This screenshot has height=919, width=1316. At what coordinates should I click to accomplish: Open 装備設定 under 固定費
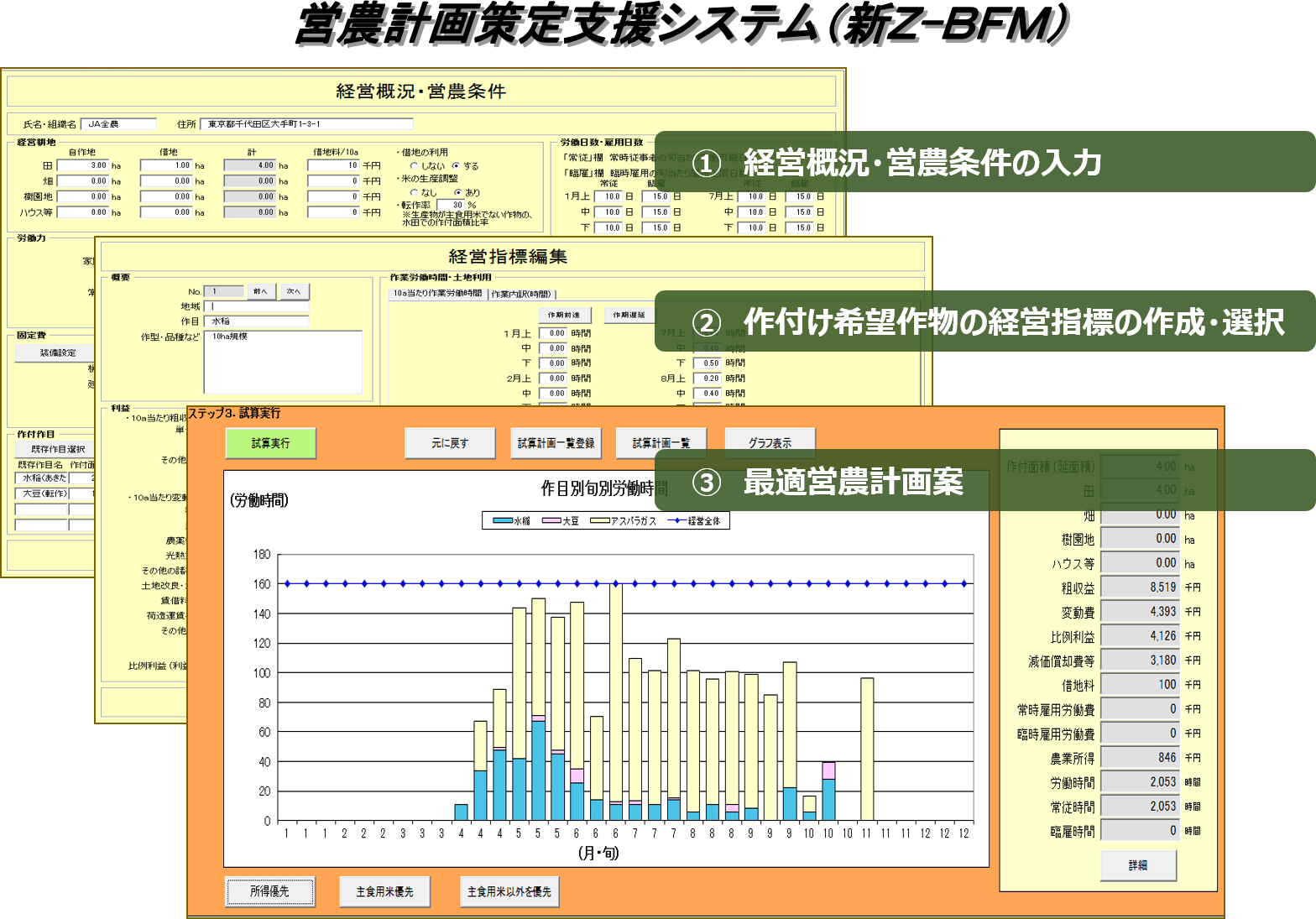(57, 353)
